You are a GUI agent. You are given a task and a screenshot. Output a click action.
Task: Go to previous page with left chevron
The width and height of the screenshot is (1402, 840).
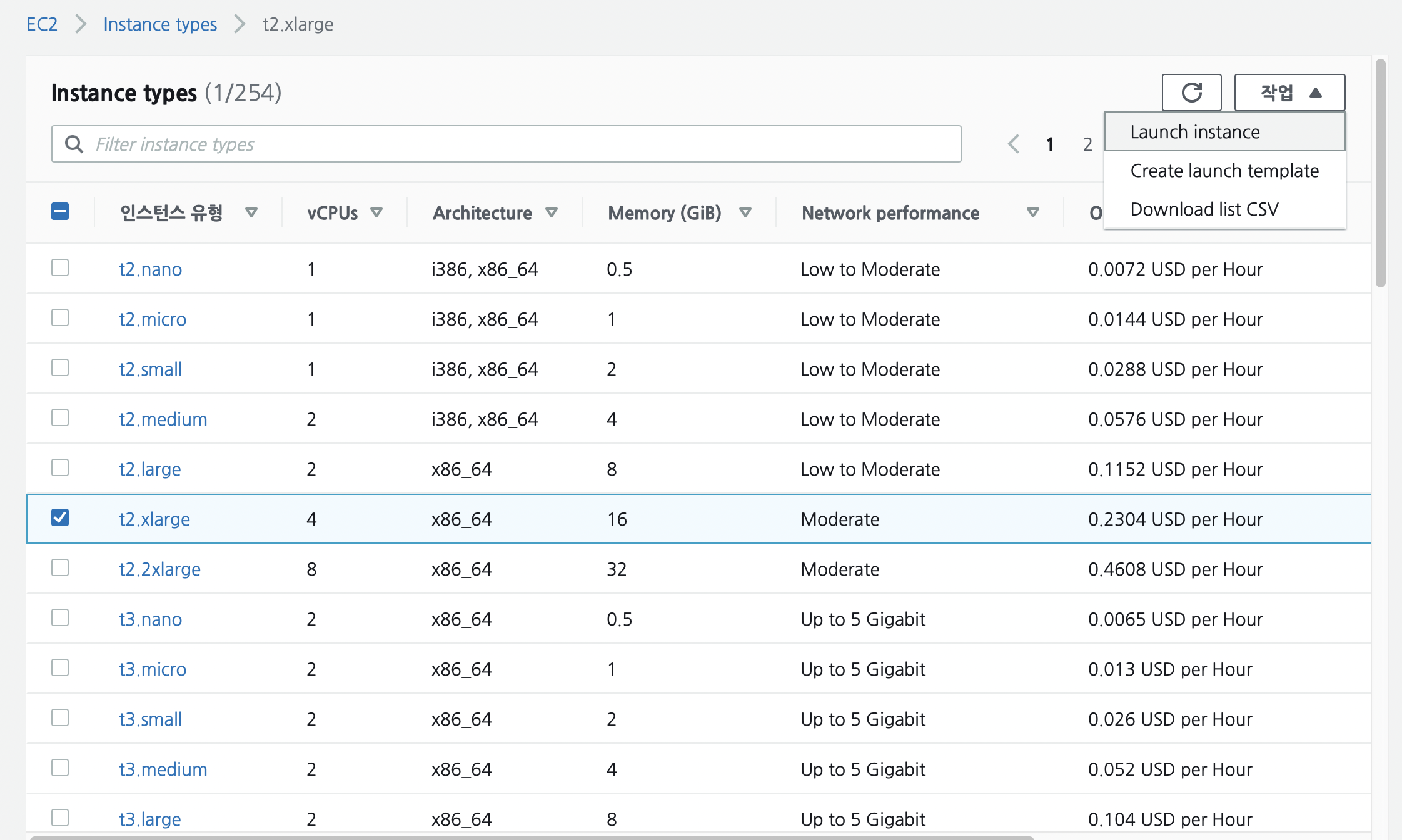click(x=1014, y=144)
